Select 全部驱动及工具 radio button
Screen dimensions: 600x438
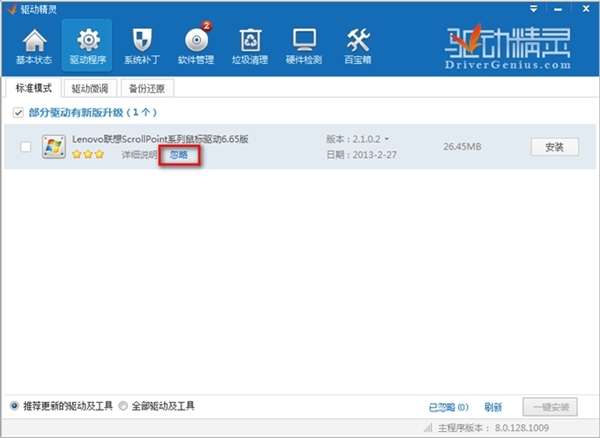[x=123, y=406]
